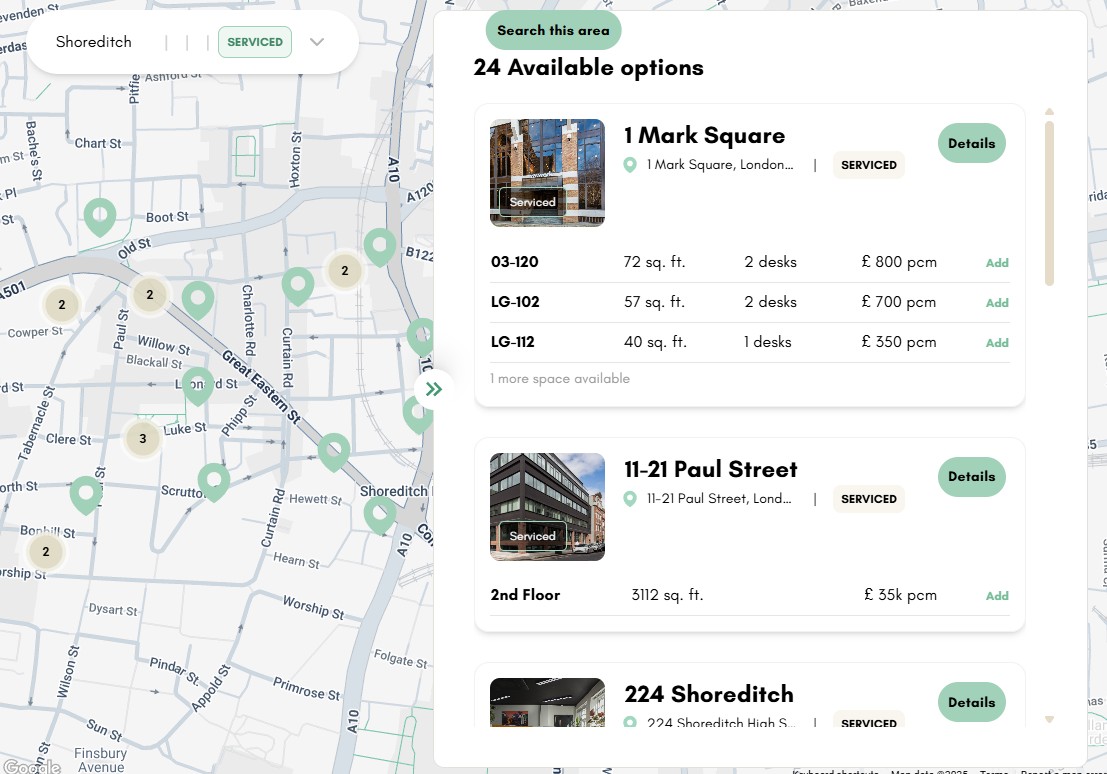Click location pin icon for 1 Mark Square

click(x=630, y=165)
